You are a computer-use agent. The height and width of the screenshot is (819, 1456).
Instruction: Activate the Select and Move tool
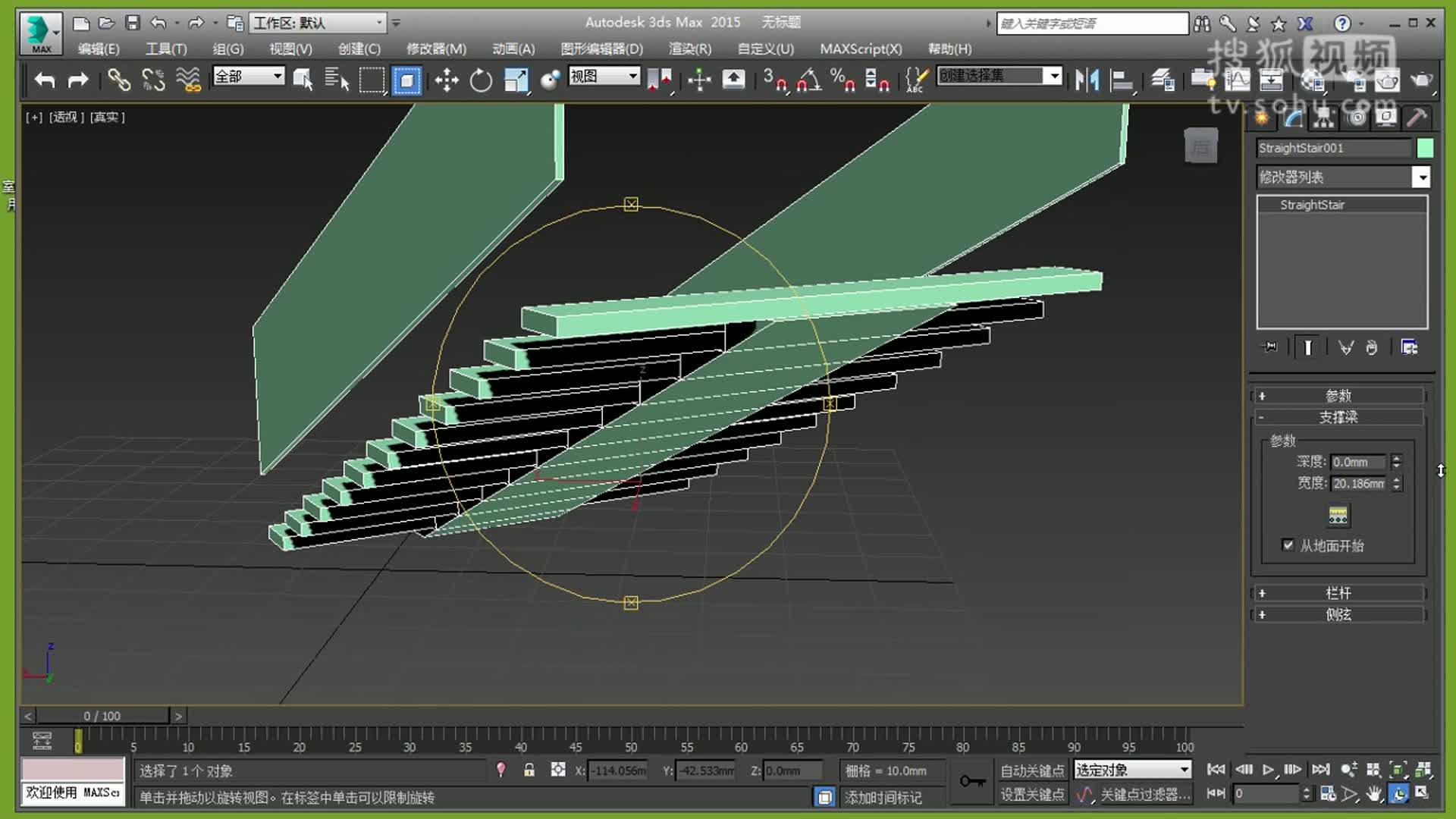tap(447, 78)
